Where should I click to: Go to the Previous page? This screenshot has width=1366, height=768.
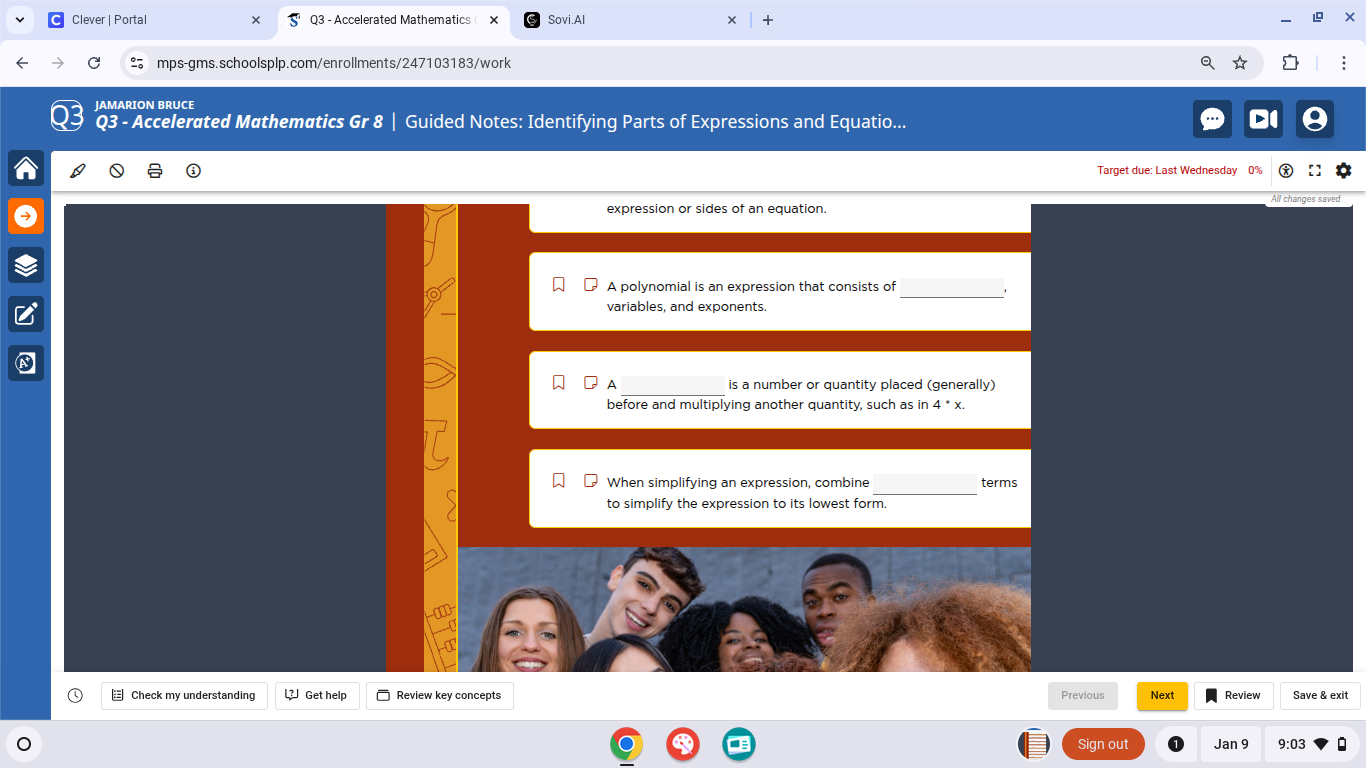point(1083,695)
